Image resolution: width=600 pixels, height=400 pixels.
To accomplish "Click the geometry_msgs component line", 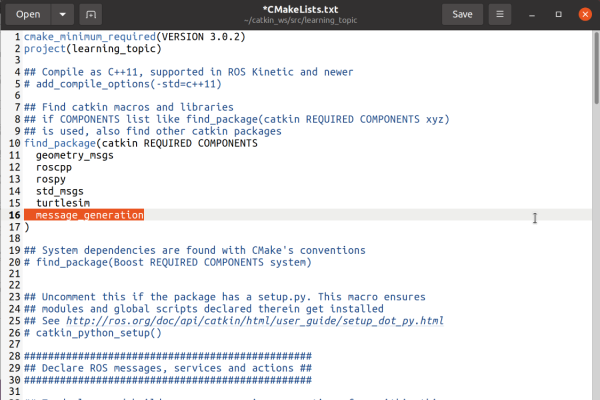I will [74, 155].
